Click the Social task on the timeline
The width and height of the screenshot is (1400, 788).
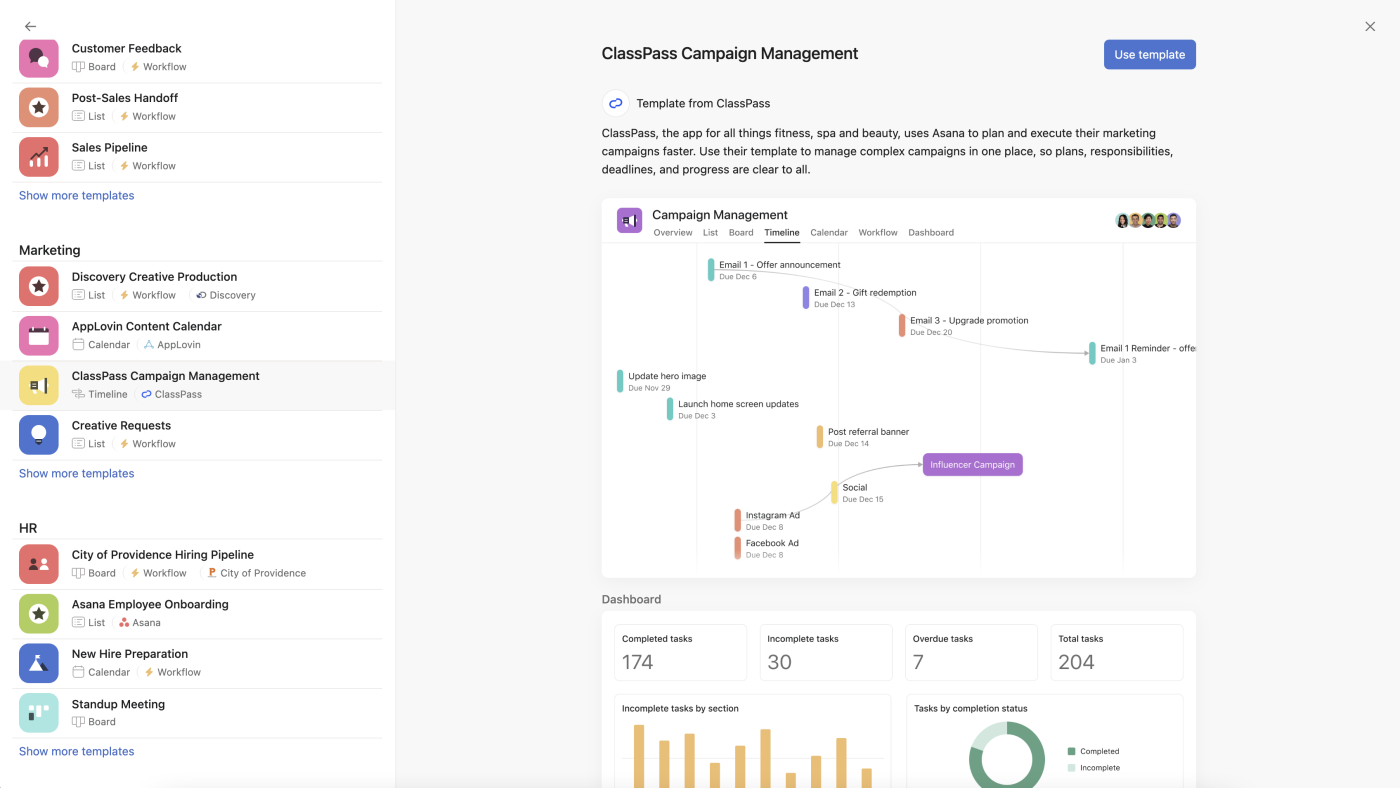point(857,493)
